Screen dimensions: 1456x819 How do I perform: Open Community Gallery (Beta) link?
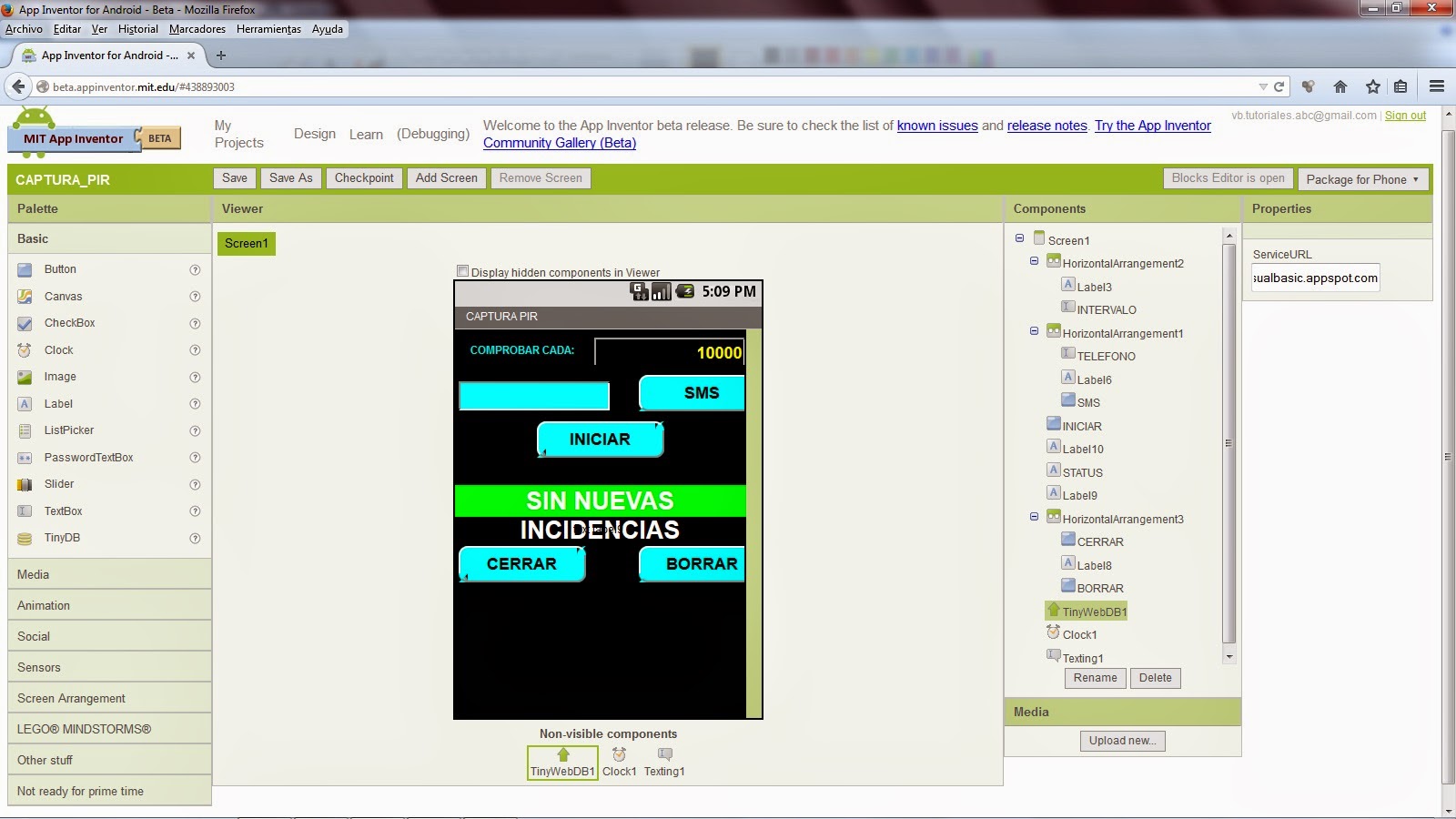560,143
